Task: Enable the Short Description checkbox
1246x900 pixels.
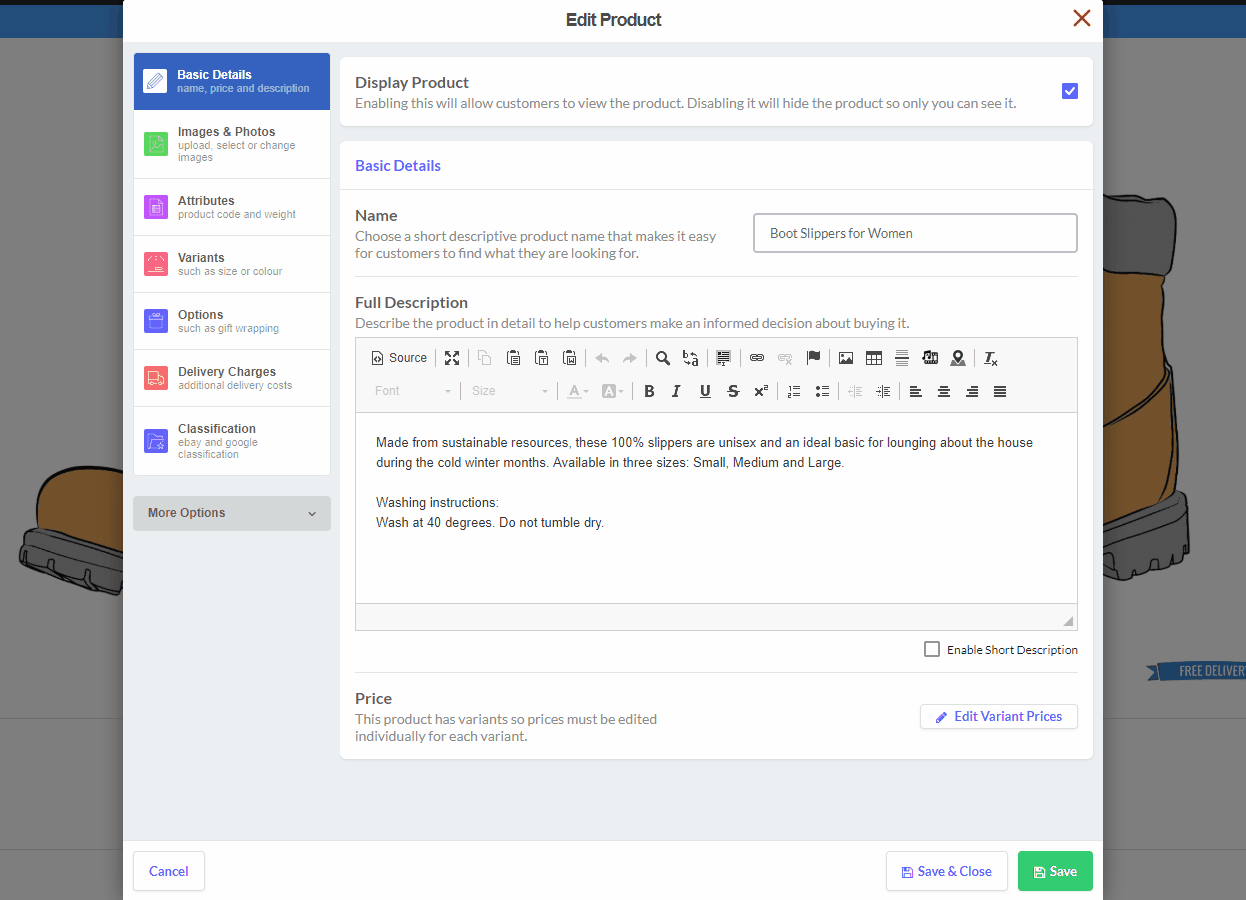Action: [x=931, y=649]
